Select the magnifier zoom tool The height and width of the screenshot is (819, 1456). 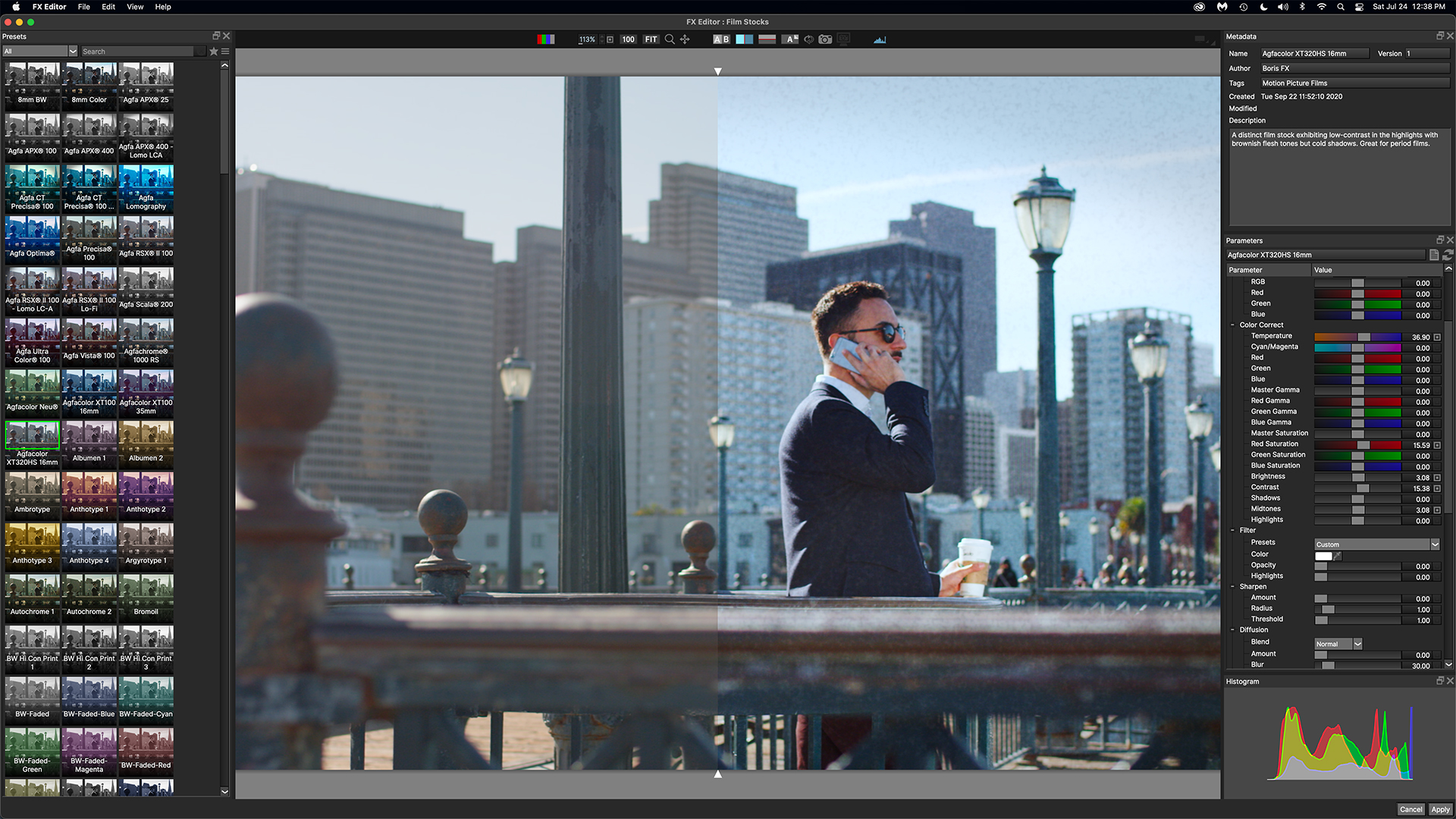tap(670, 39)
